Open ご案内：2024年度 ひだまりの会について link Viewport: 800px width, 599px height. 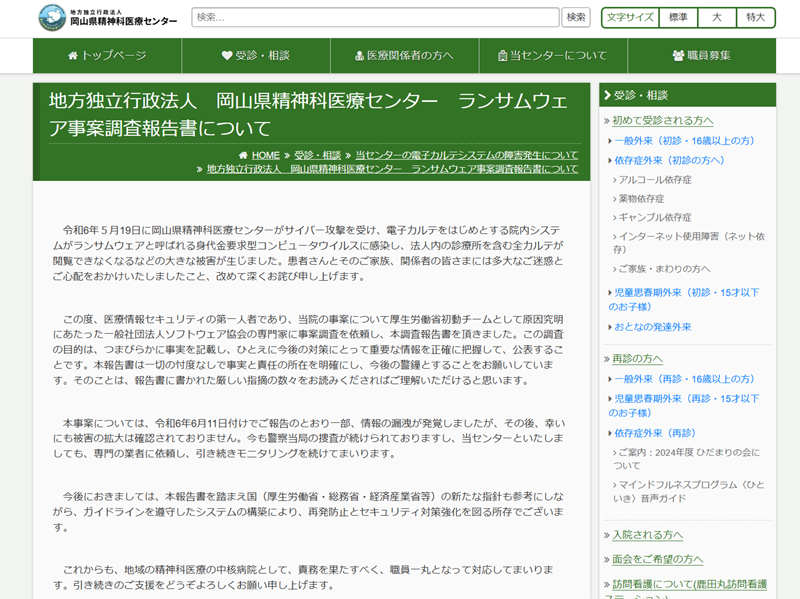[x=686, y=459]
